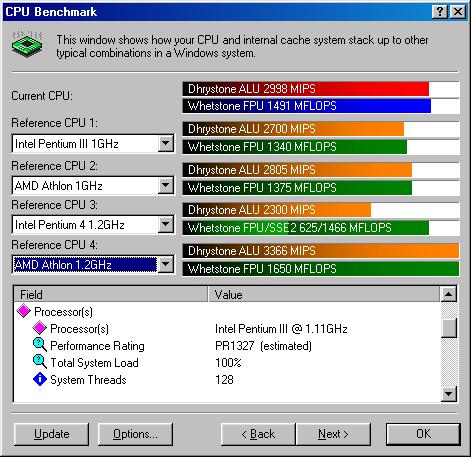
Task: Select the Performance Rating row label
Action: tap(97, 346)
